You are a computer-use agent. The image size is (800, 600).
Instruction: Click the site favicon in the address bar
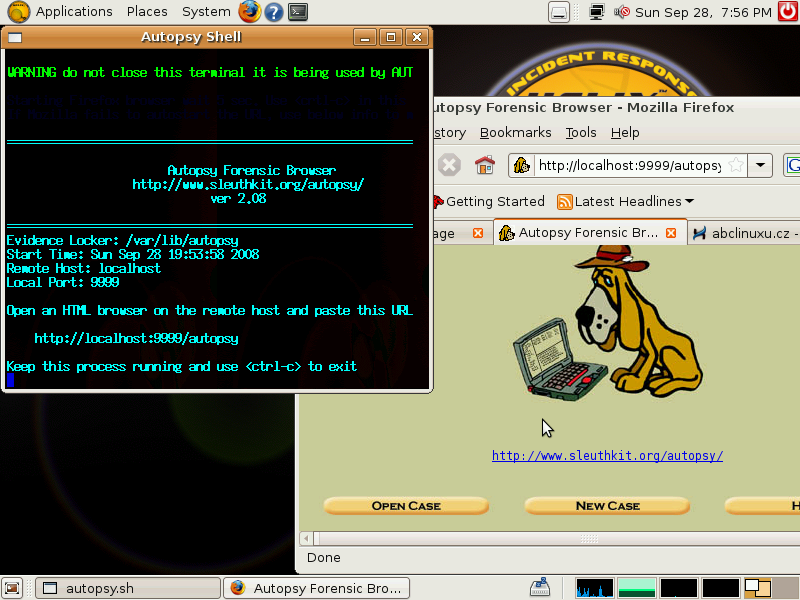[x=521, y=165]
